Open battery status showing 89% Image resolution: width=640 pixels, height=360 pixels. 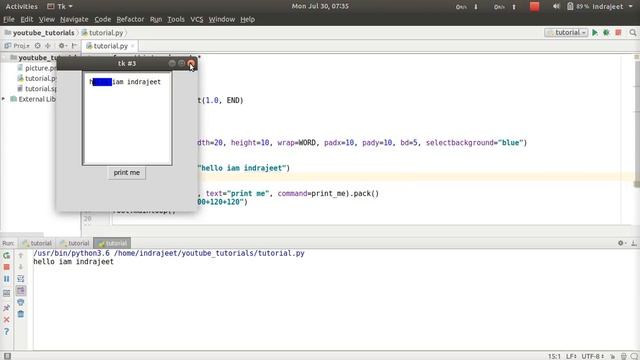[x=578, y=7]
